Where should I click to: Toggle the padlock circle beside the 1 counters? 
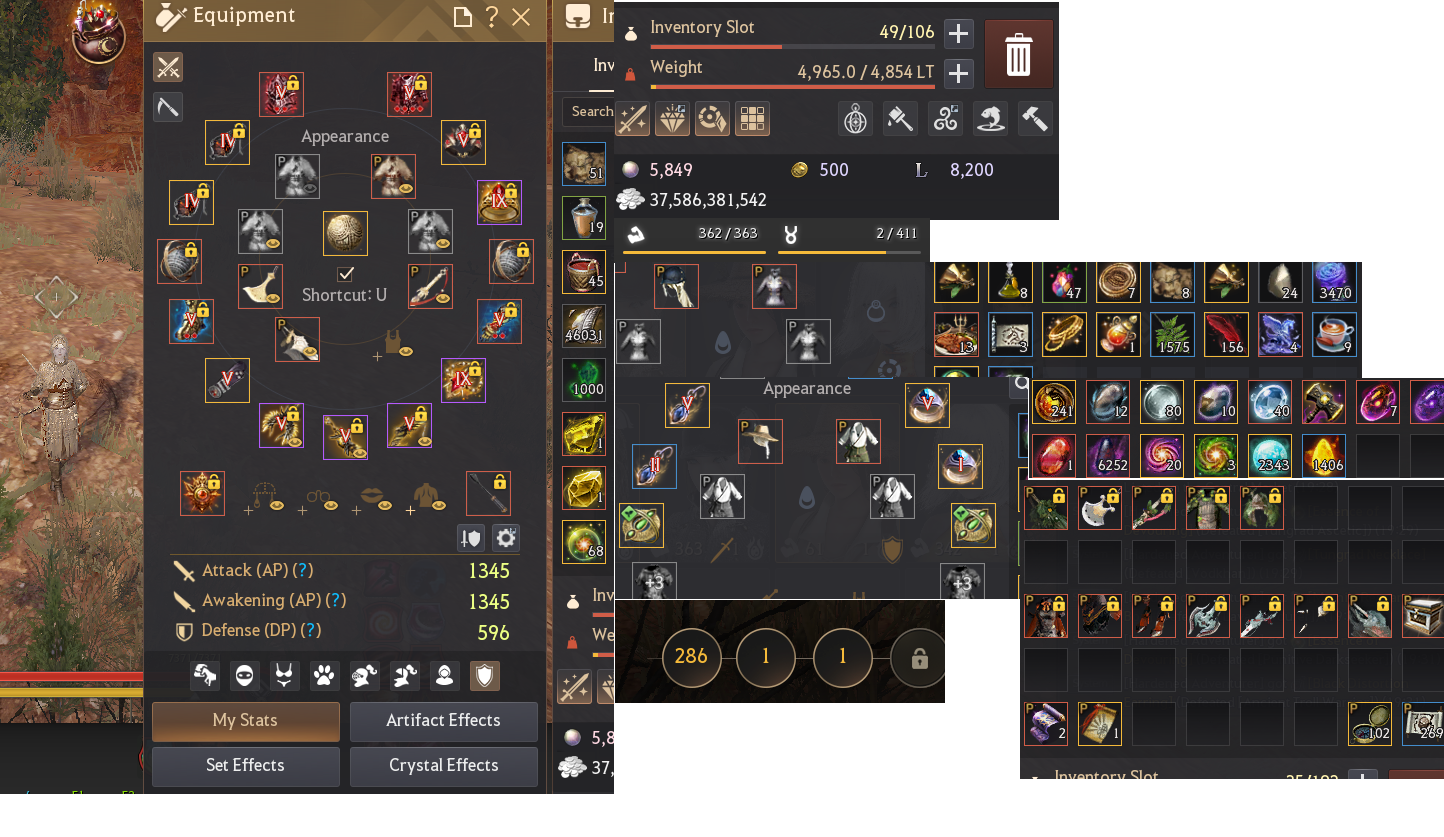[919, 659]
